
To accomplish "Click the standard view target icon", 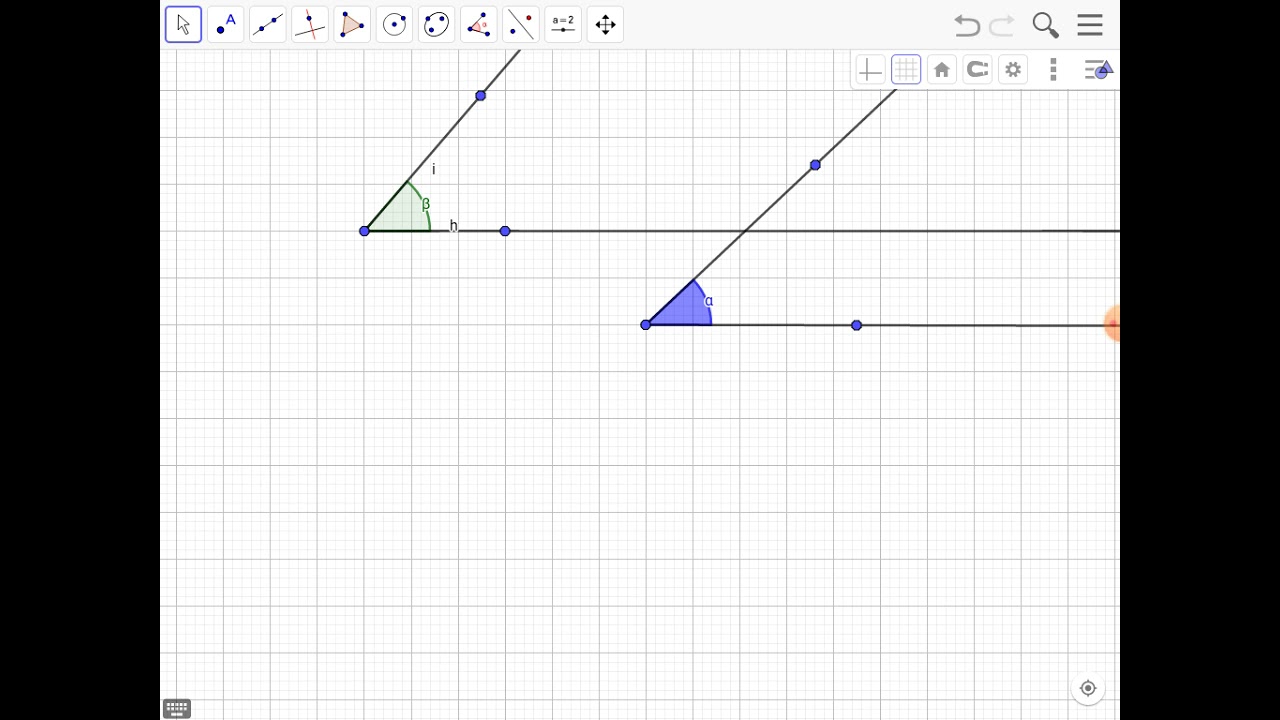I will 1088,688.
